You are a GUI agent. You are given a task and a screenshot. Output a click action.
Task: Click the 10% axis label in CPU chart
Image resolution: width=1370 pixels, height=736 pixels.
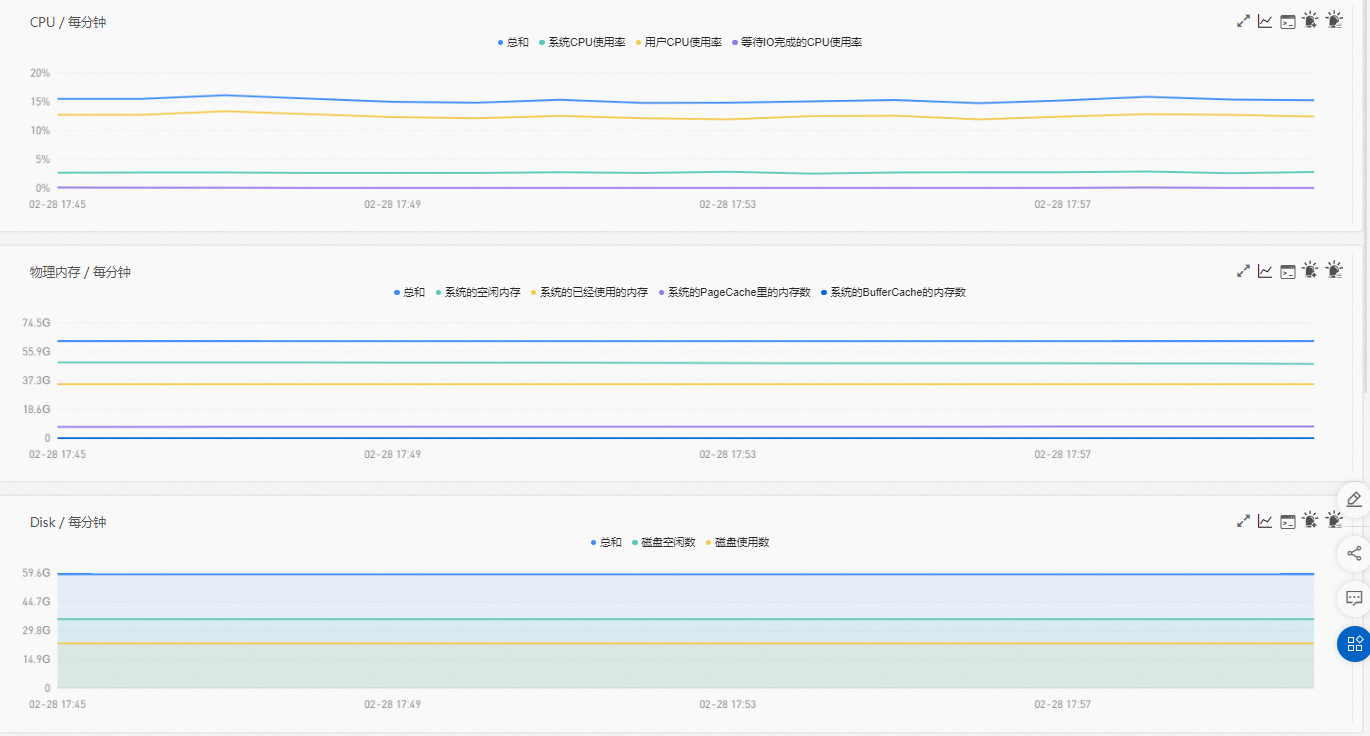(40, 131)
